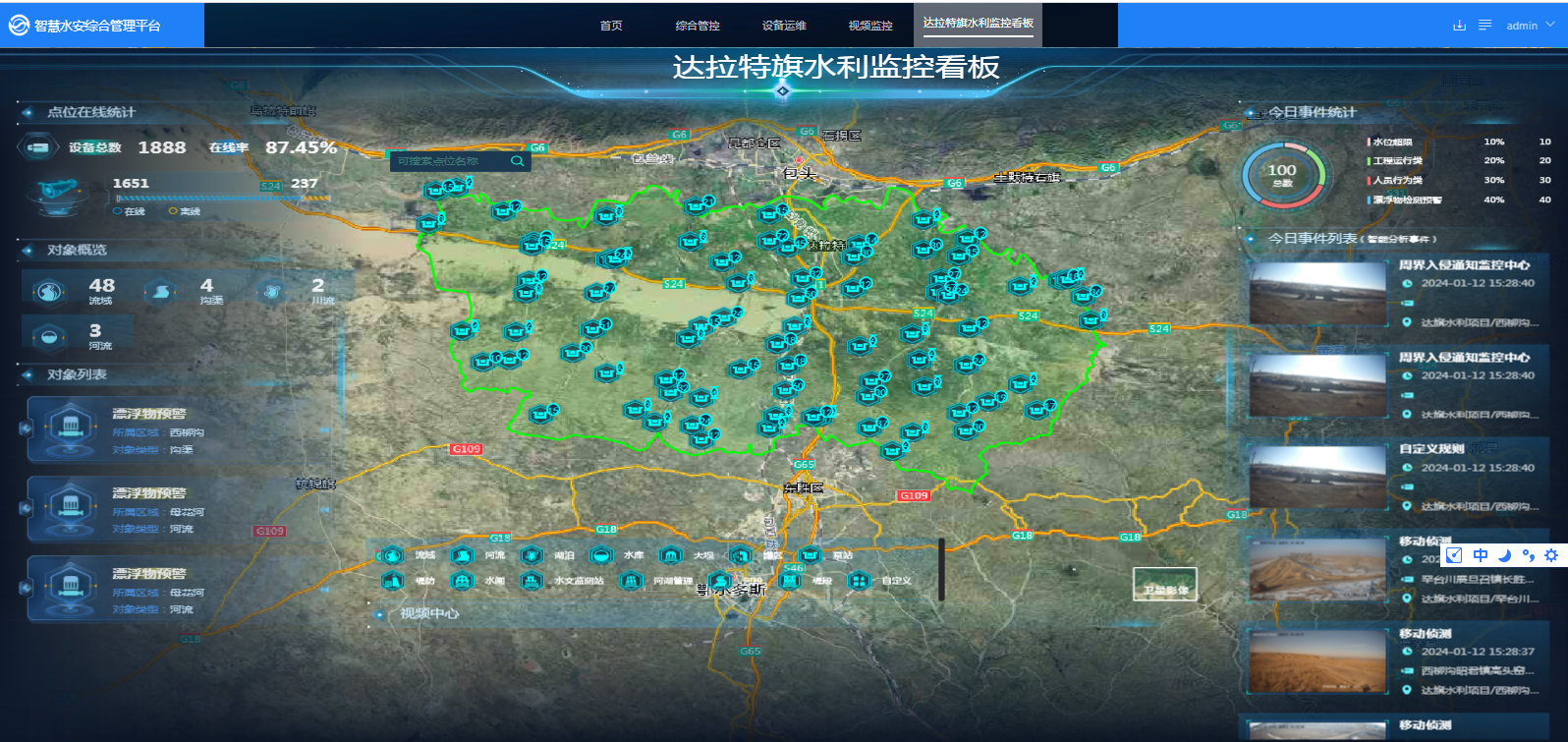This screenshot has height=742, width=1568.
Task: Click the 水库 reservoir legend icon
Action: (x=601, y=555)
